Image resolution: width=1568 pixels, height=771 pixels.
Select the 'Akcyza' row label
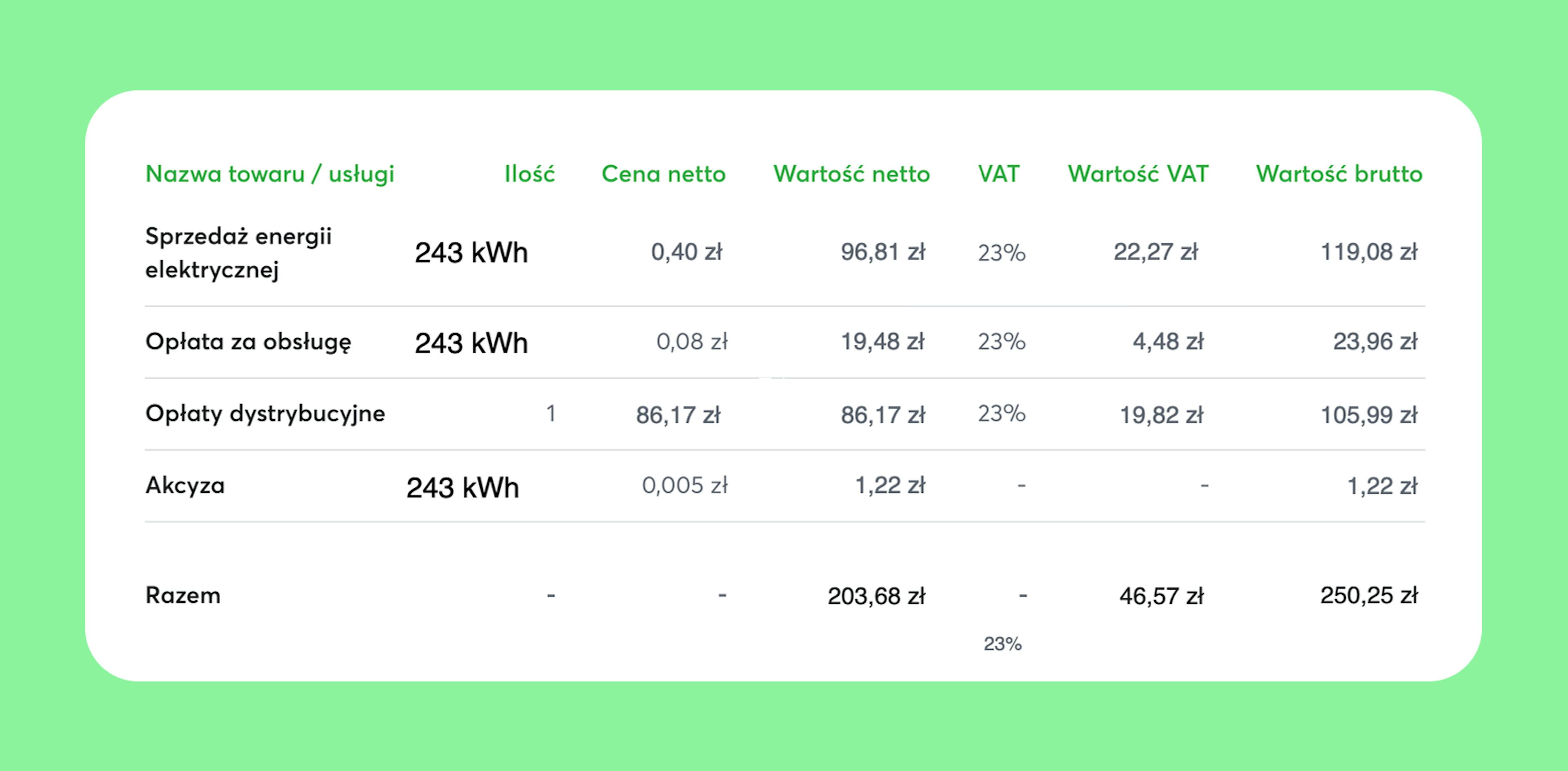185,486
